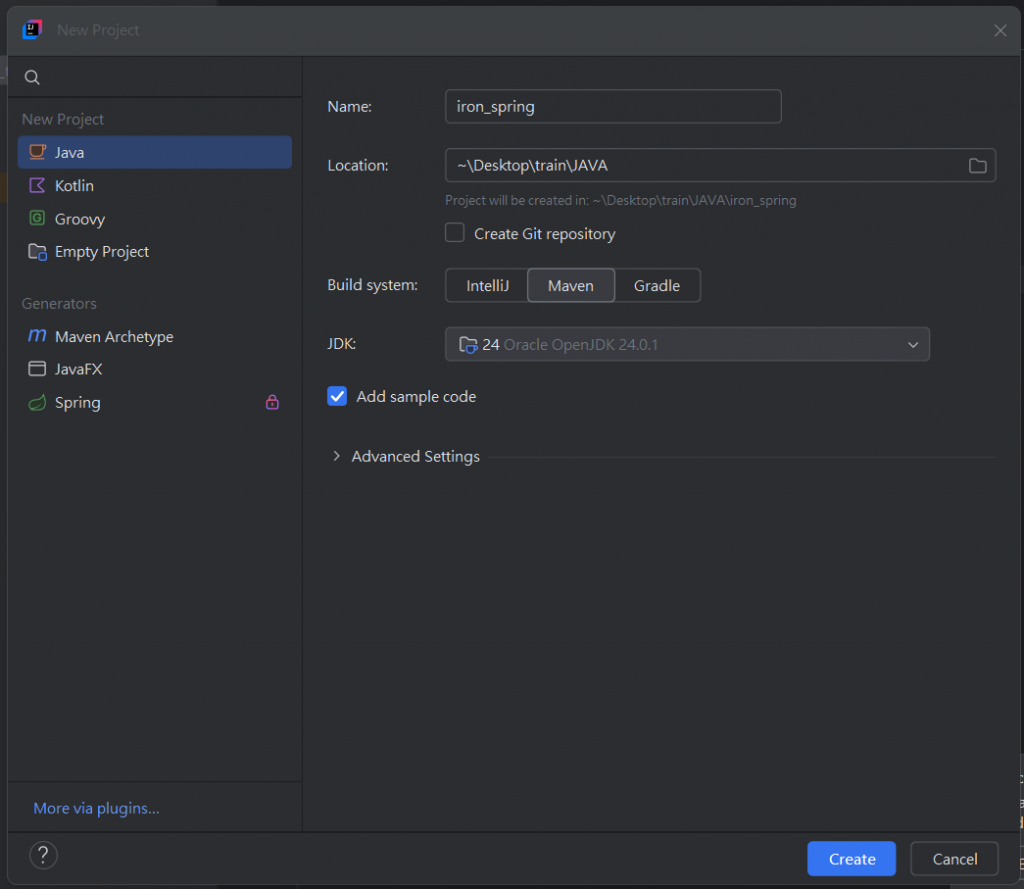The height and width of the screenshot is (889, 1024).
Task: Click the 'Project will be created in' hint text
Action: [620, 201]
